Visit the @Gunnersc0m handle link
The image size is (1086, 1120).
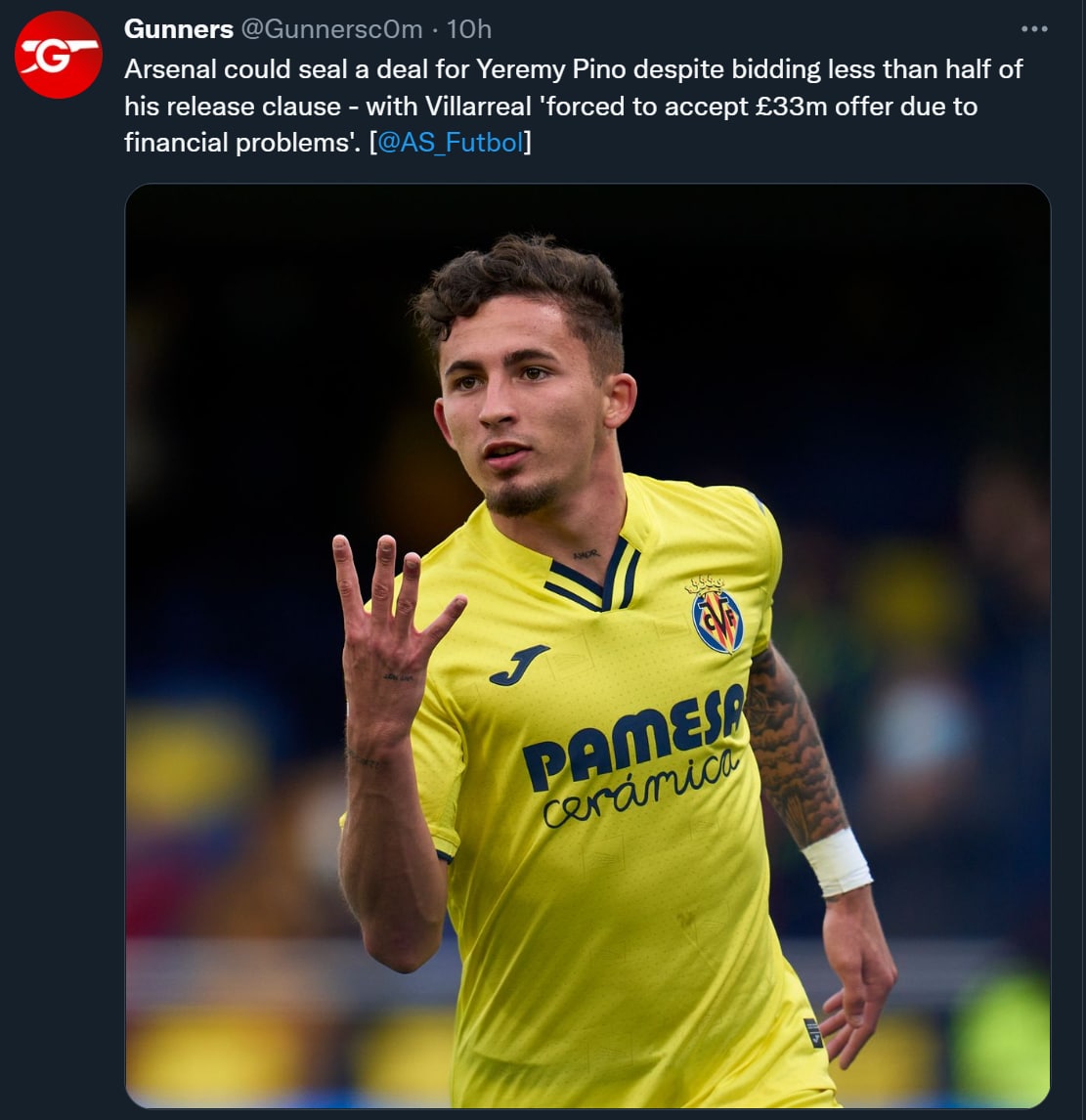pyautogui.click(x=331, y=29)
